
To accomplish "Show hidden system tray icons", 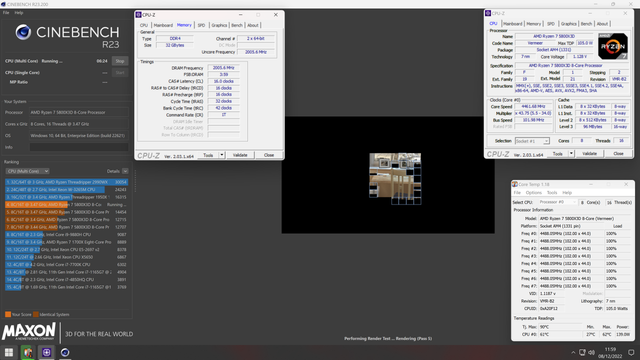I will [573, 353].
